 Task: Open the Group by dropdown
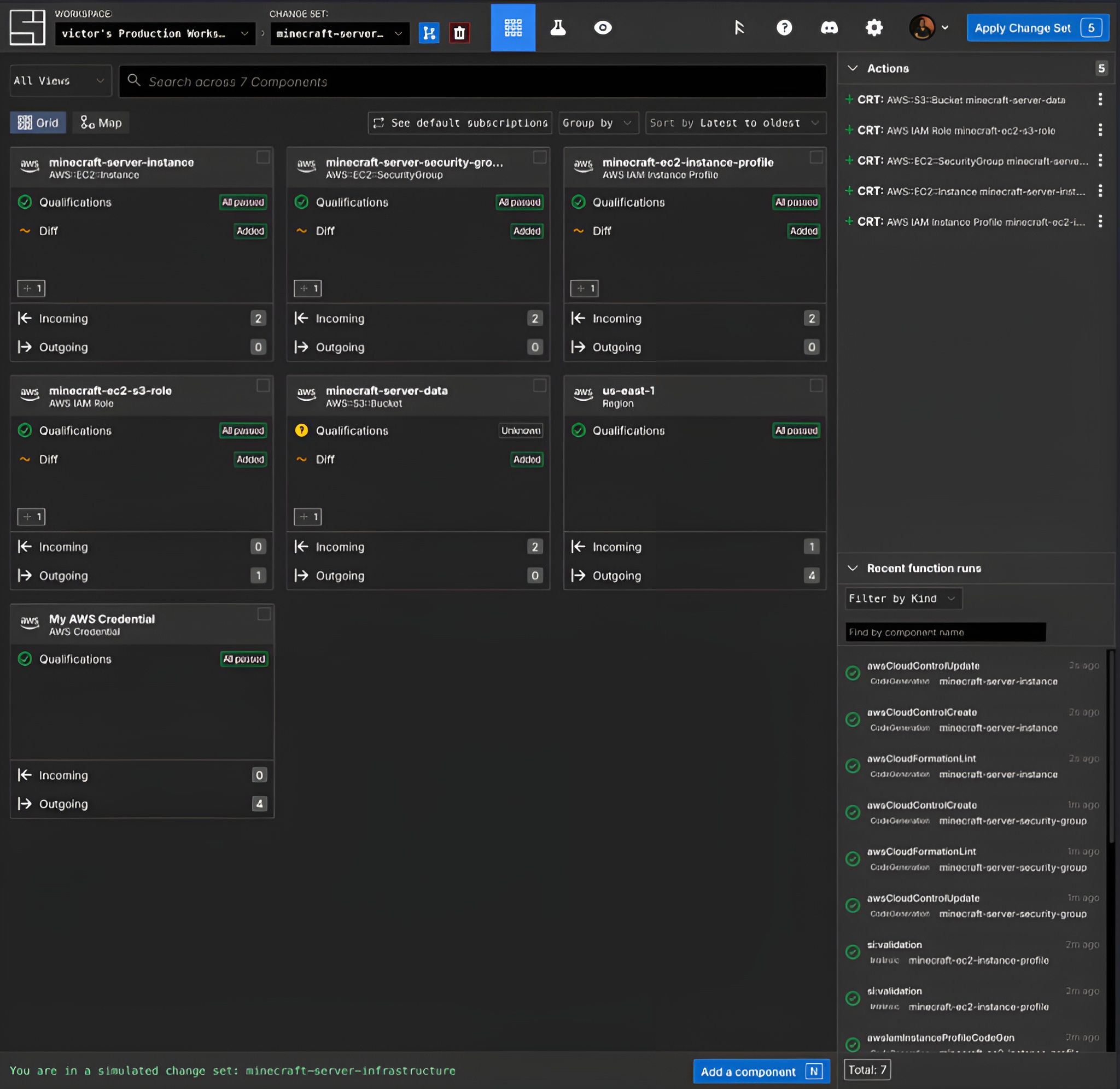[x=598, y=123]
